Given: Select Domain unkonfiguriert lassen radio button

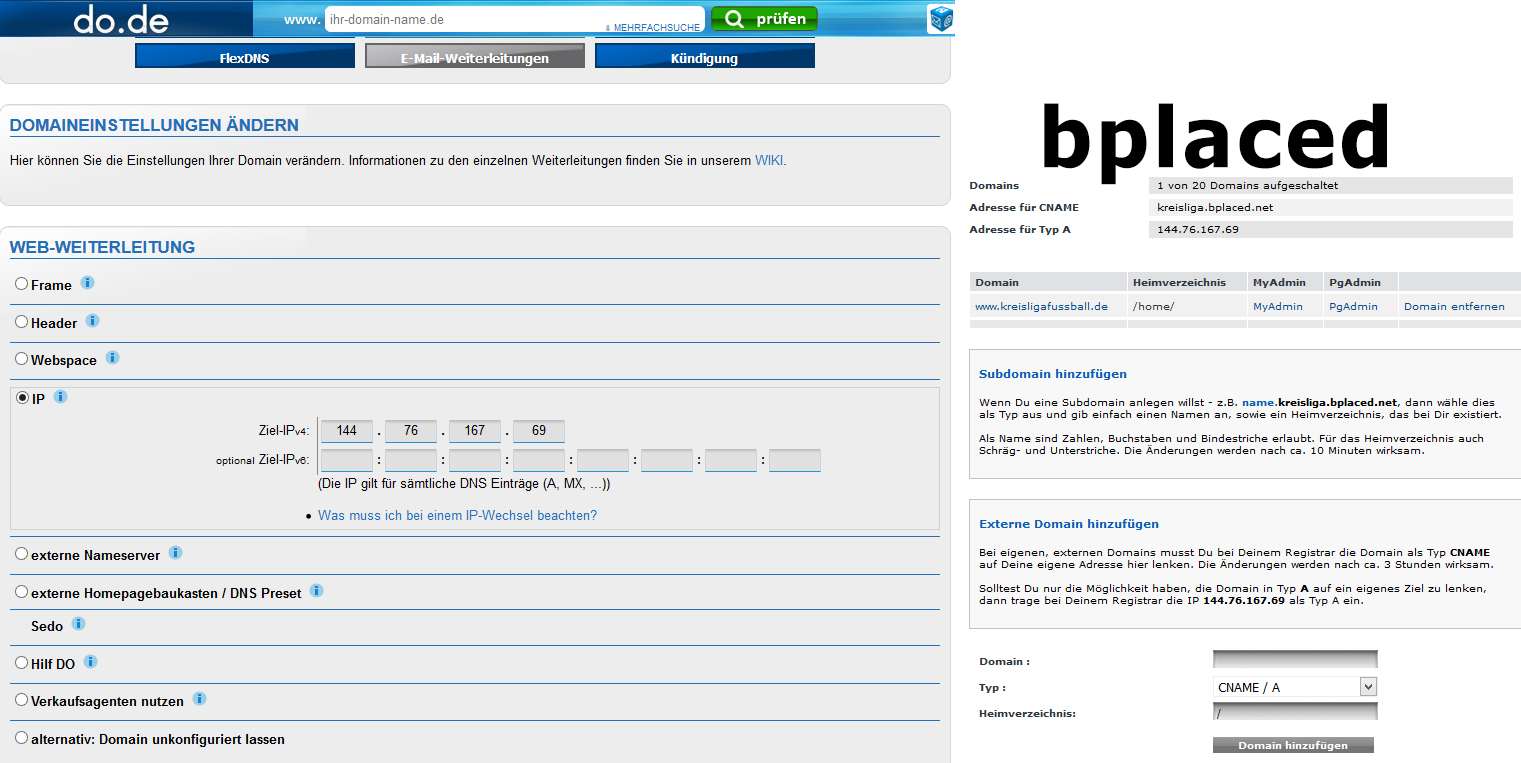Looking at the screenshot, I should click(x=22, y=738).
